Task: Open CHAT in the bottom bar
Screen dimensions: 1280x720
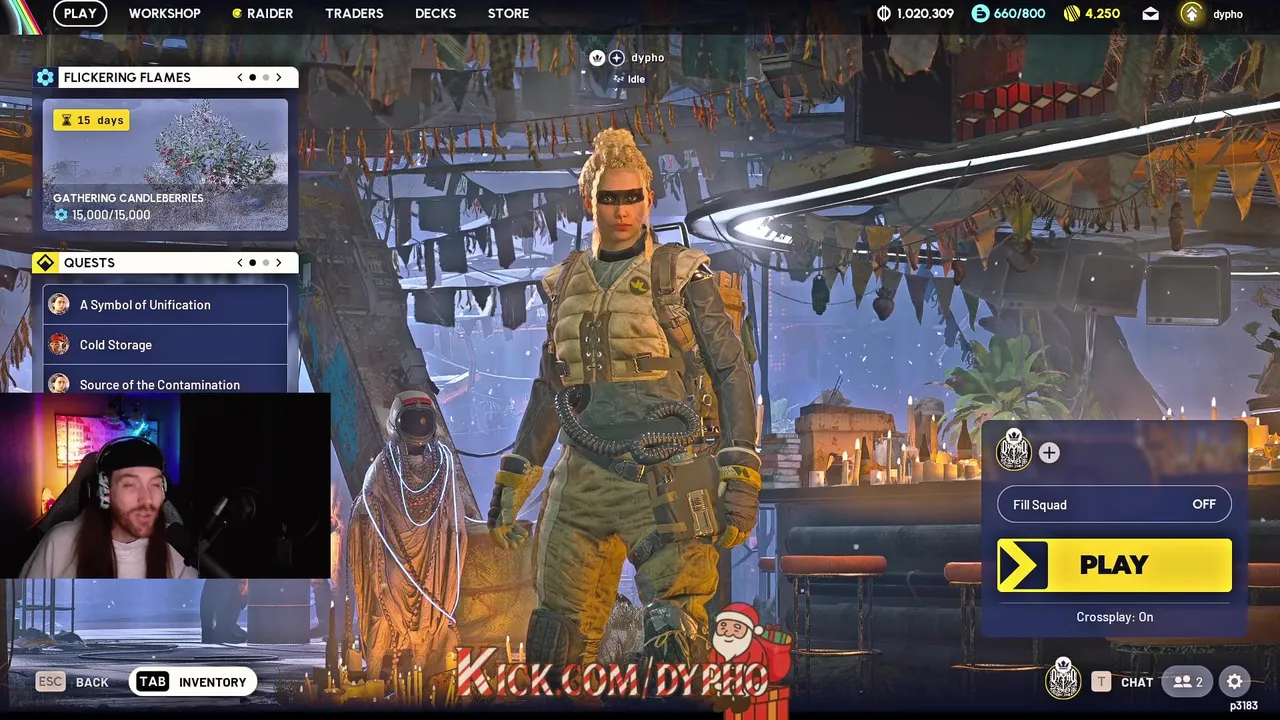Action: tap(1122, 682)
